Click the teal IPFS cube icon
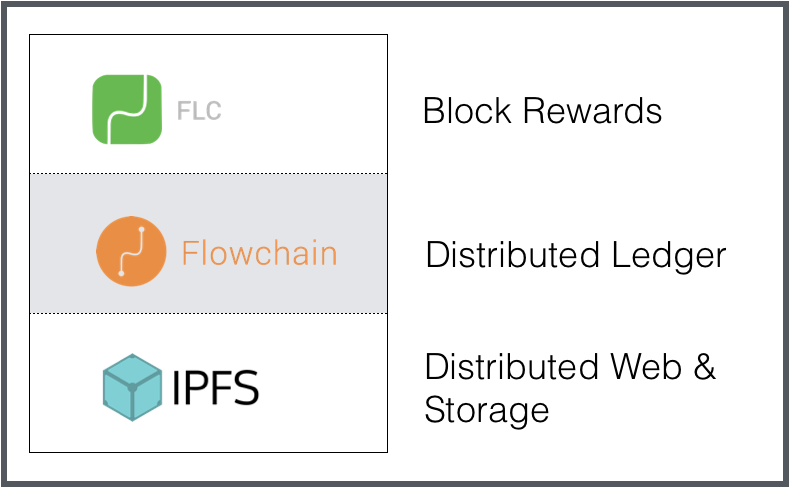 pos(132,386)
